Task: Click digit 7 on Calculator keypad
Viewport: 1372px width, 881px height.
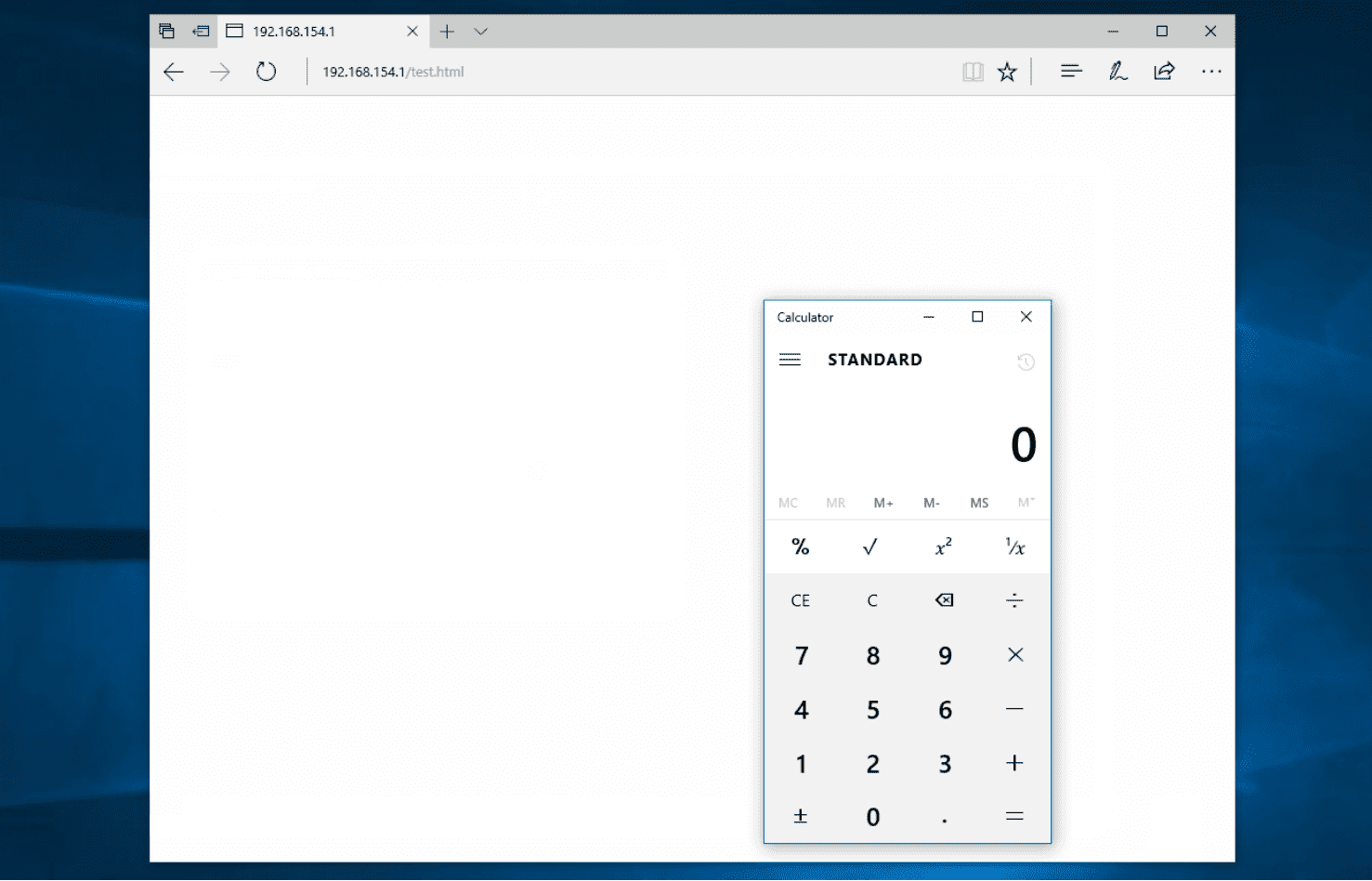Action: pos(800,655)
